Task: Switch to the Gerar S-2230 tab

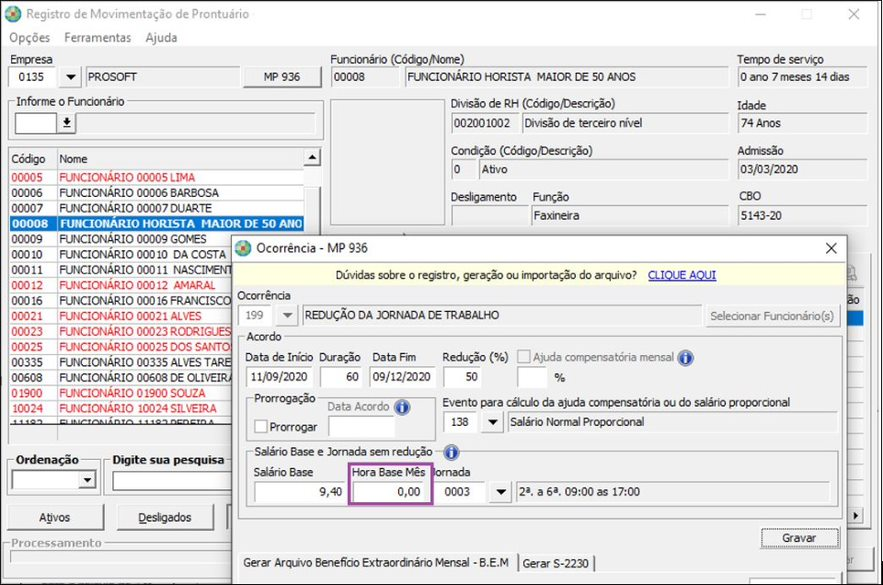Action: [x=556, y=563]
